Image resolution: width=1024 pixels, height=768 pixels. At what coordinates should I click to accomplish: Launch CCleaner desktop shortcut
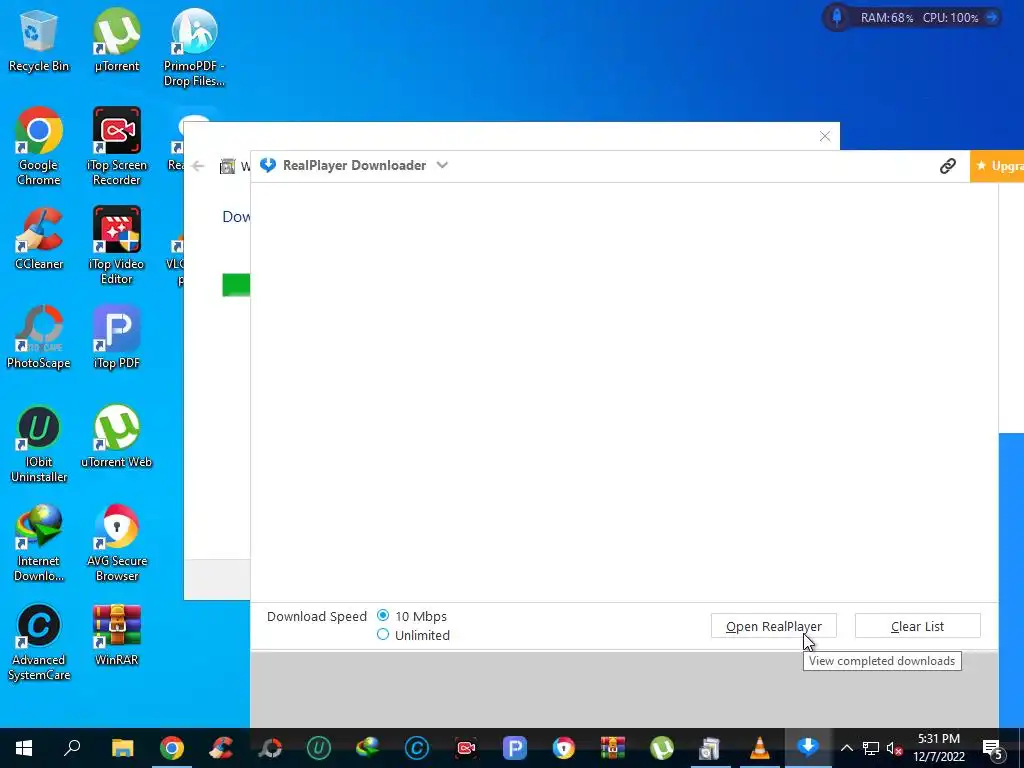point(39,239)
